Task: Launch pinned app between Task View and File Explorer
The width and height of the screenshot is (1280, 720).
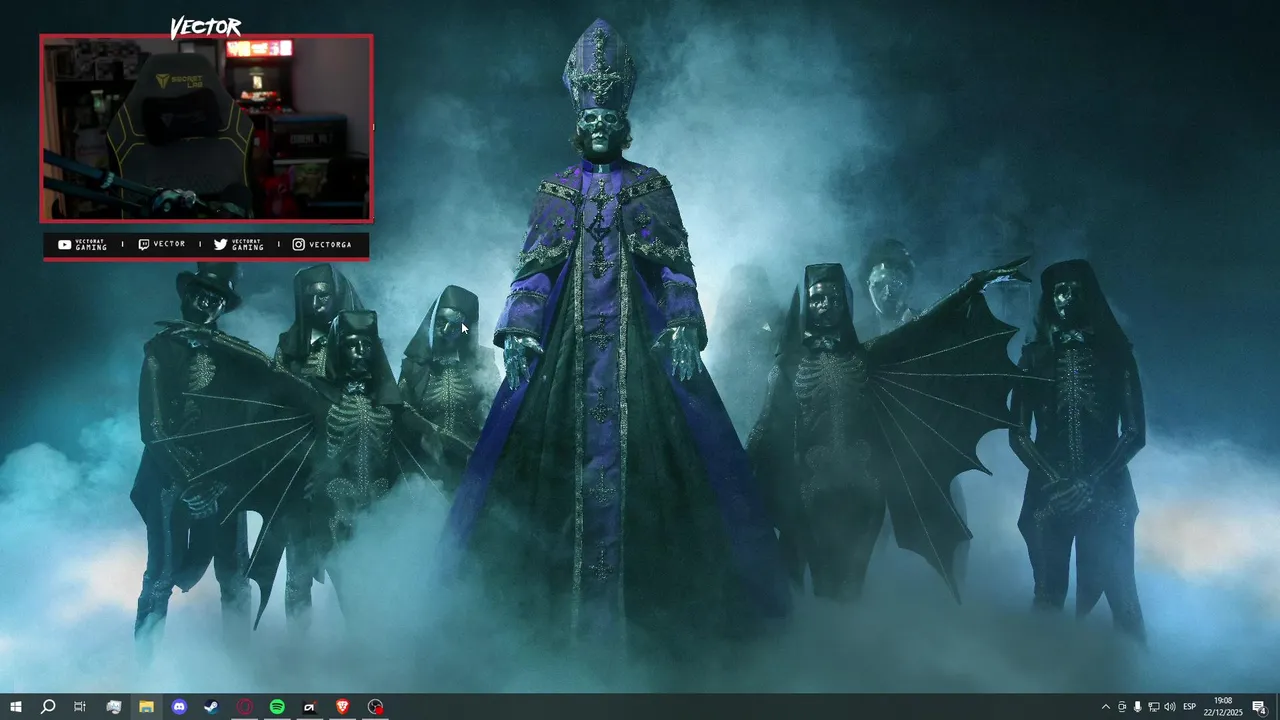Action: [x=114, y=707]
